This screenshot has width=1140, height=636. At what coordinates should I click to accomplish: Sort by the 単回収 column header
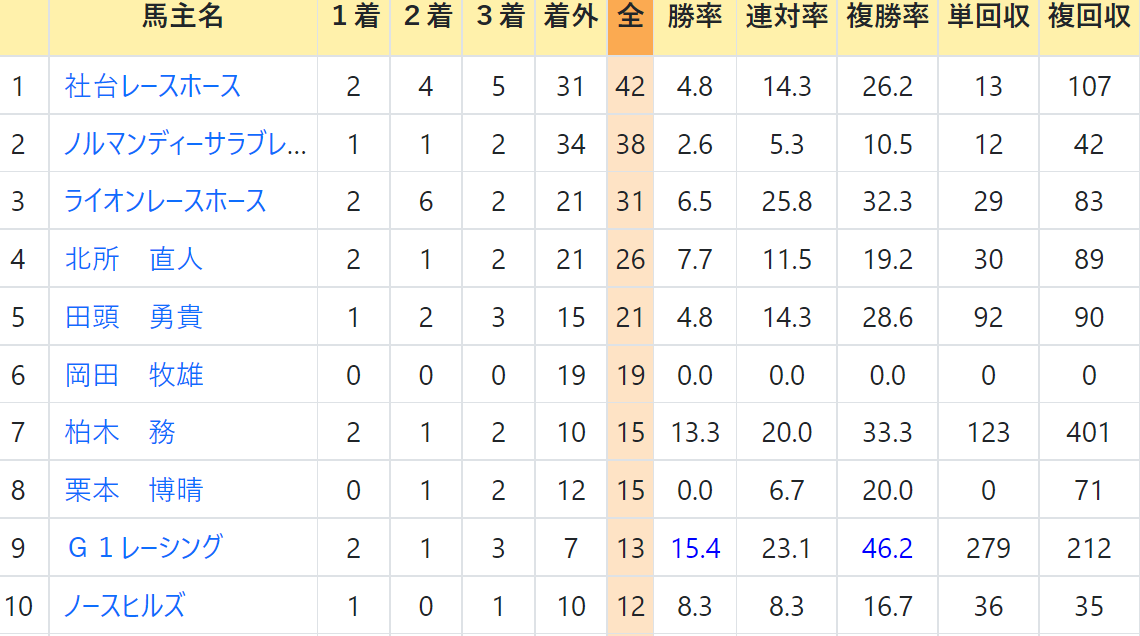[989, 16]
